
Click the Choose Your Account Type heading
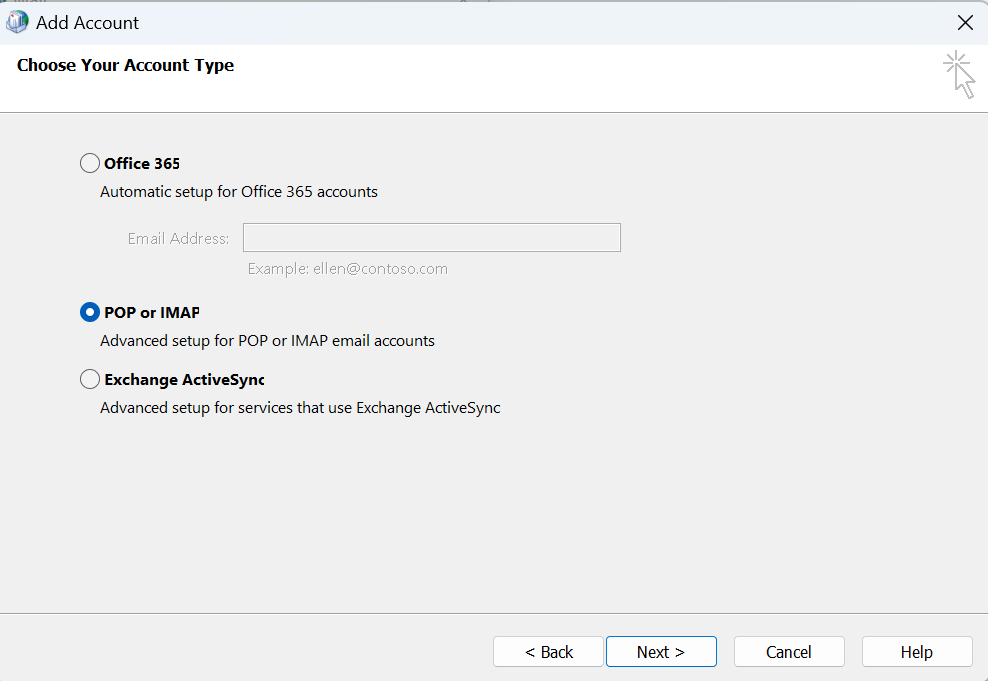125,65
